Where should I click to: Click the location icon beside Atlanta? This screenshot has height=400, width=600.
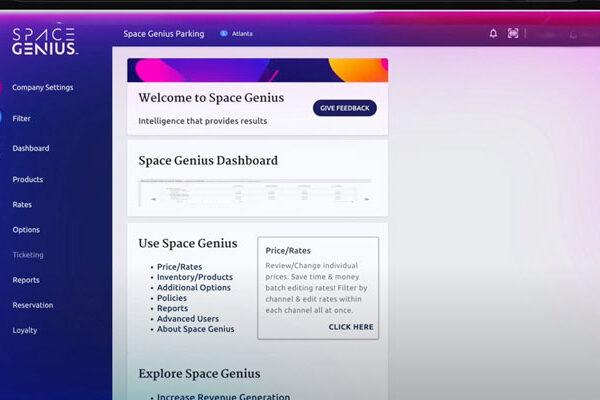[x=223, y=34]
